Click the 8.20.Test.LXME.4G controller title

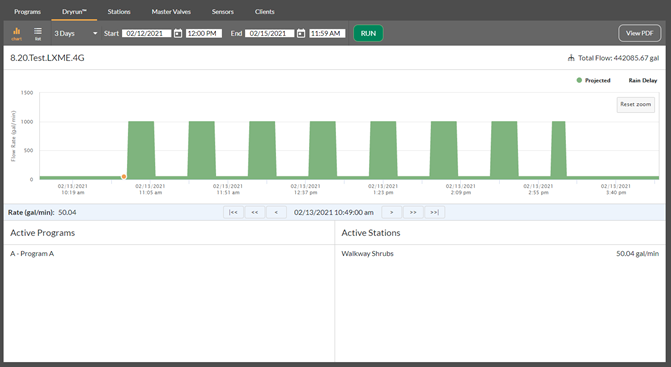[x=47, y=58]
